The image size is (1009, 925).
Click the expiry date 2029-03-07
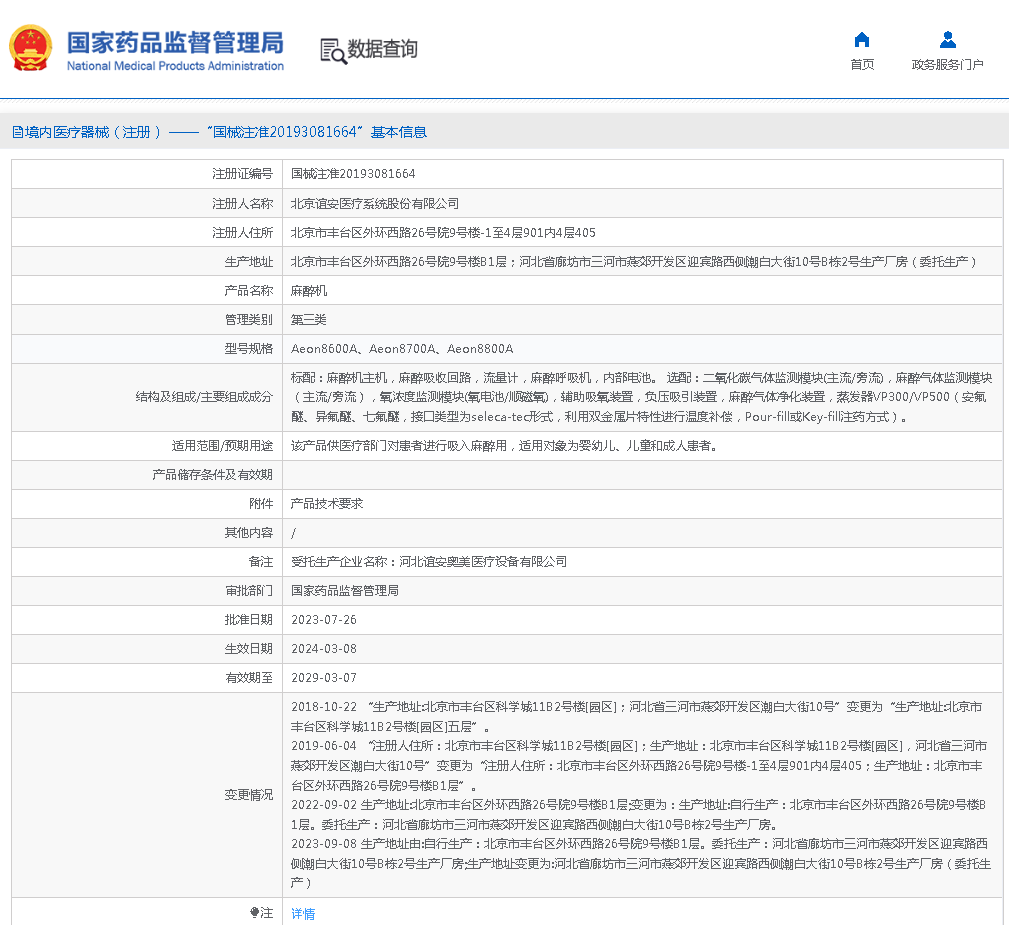point(324,678)
